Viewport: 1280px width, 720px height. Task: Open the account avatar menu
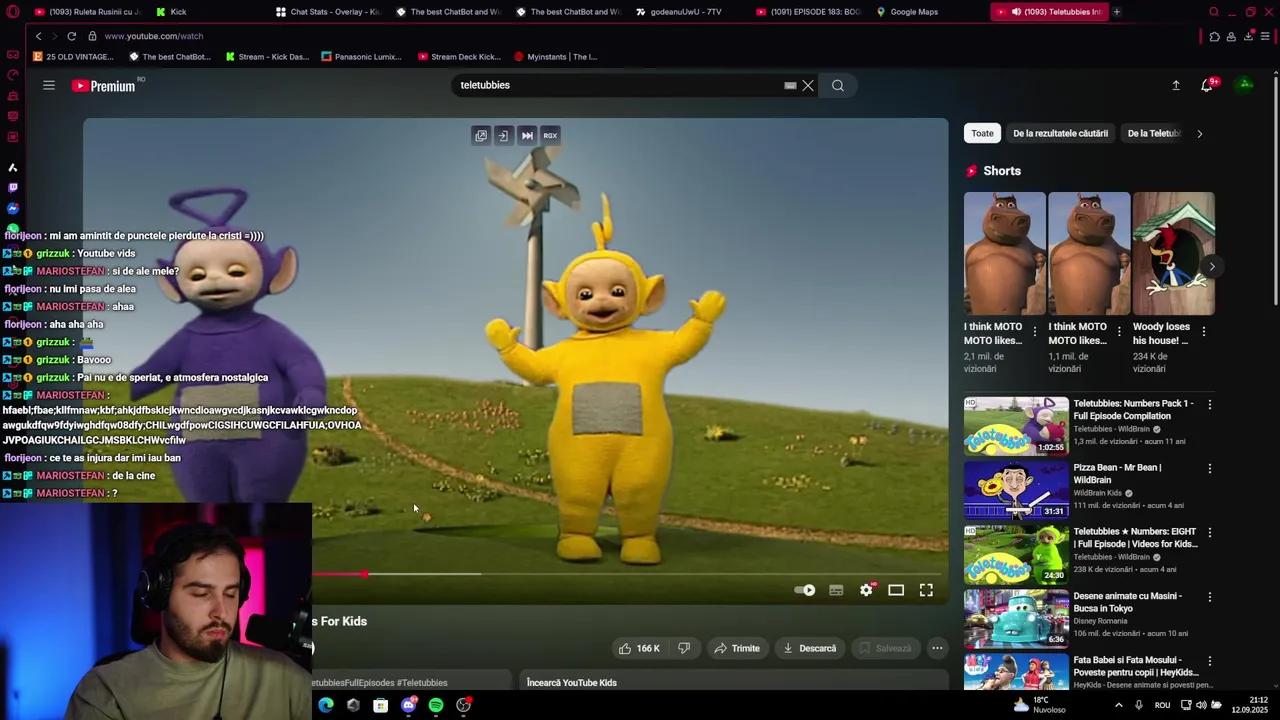1245,85
